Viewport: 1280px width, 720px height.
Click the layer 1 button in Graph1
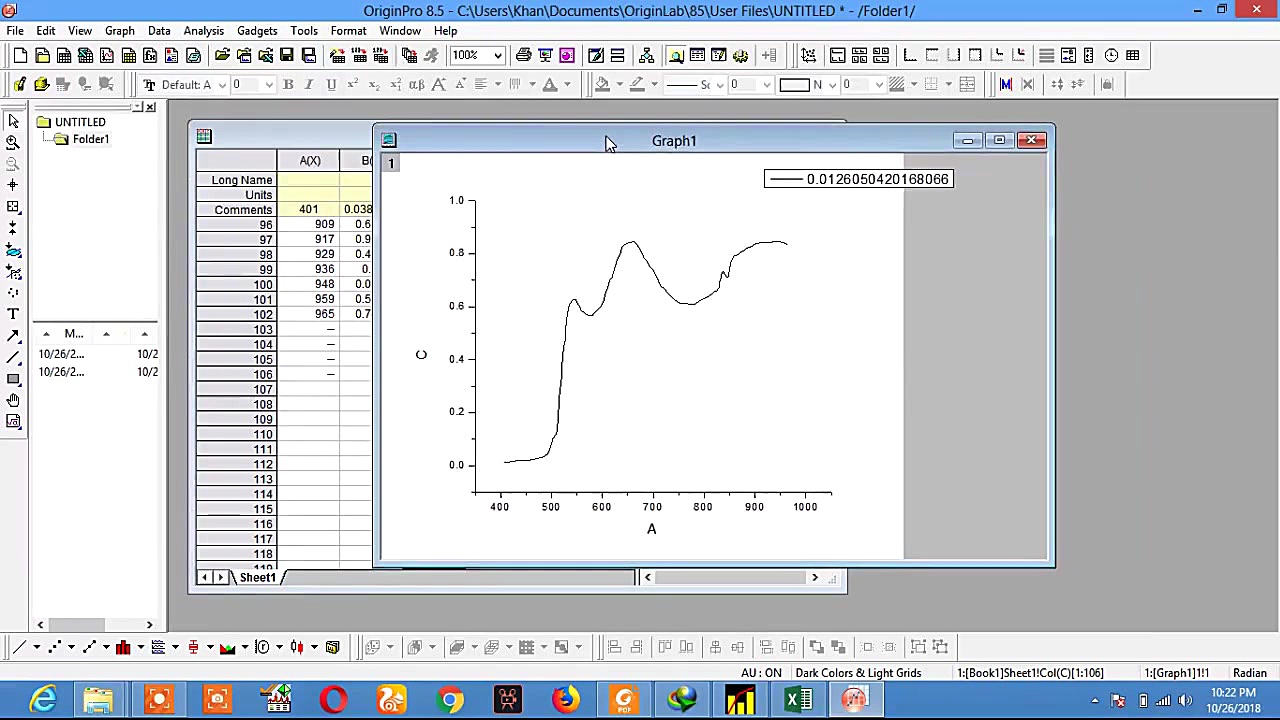391,163
